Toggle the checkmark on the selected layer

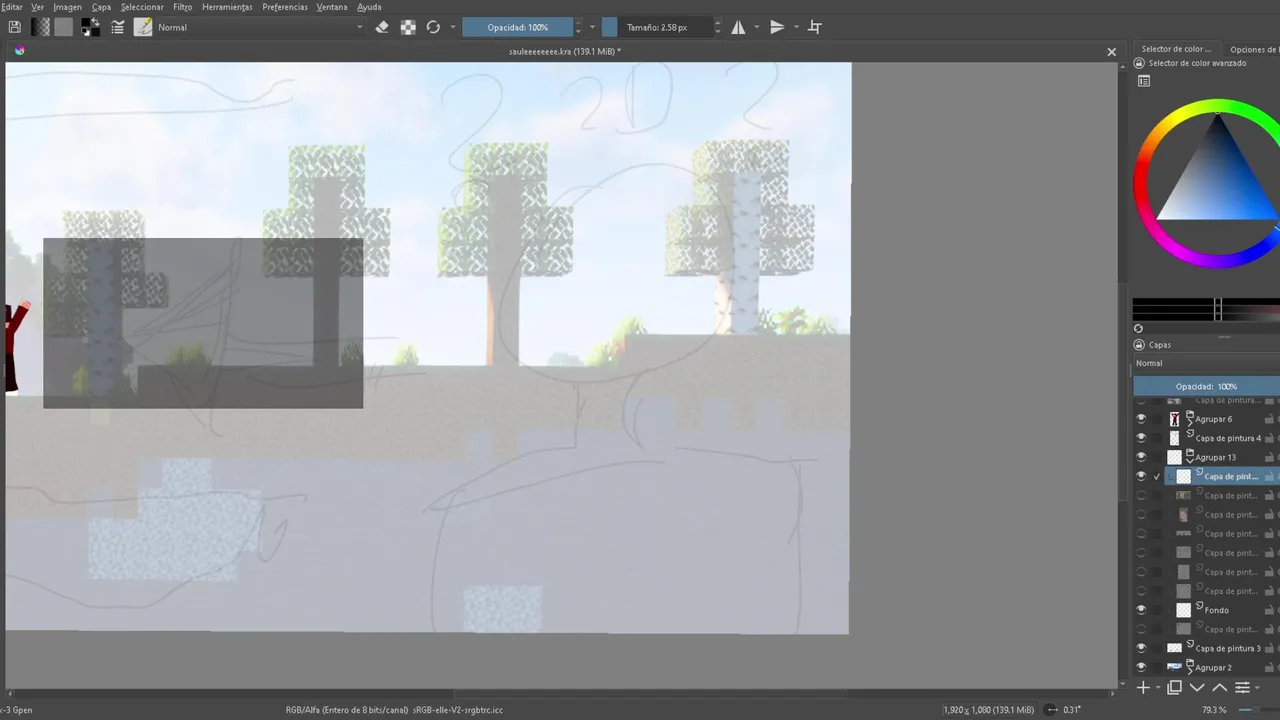[1157, 477]
